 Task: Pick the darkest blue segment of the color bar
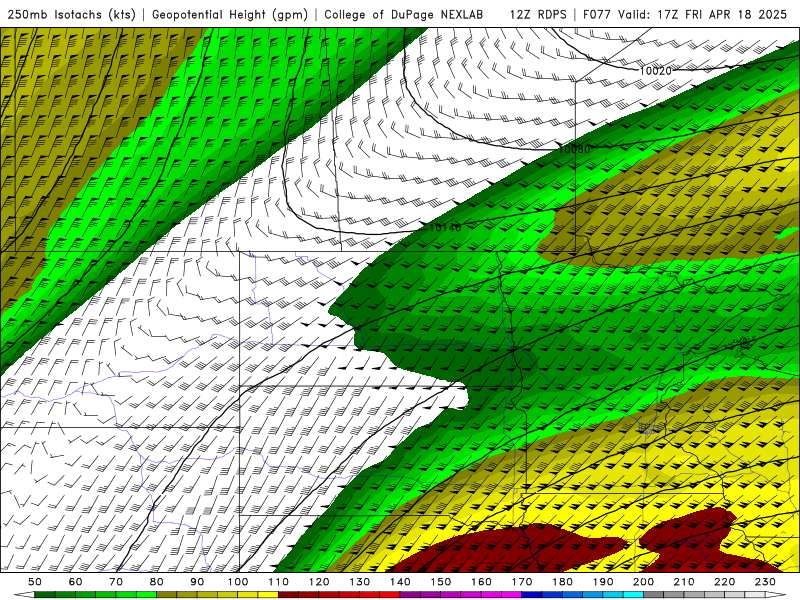coord(532,595)
